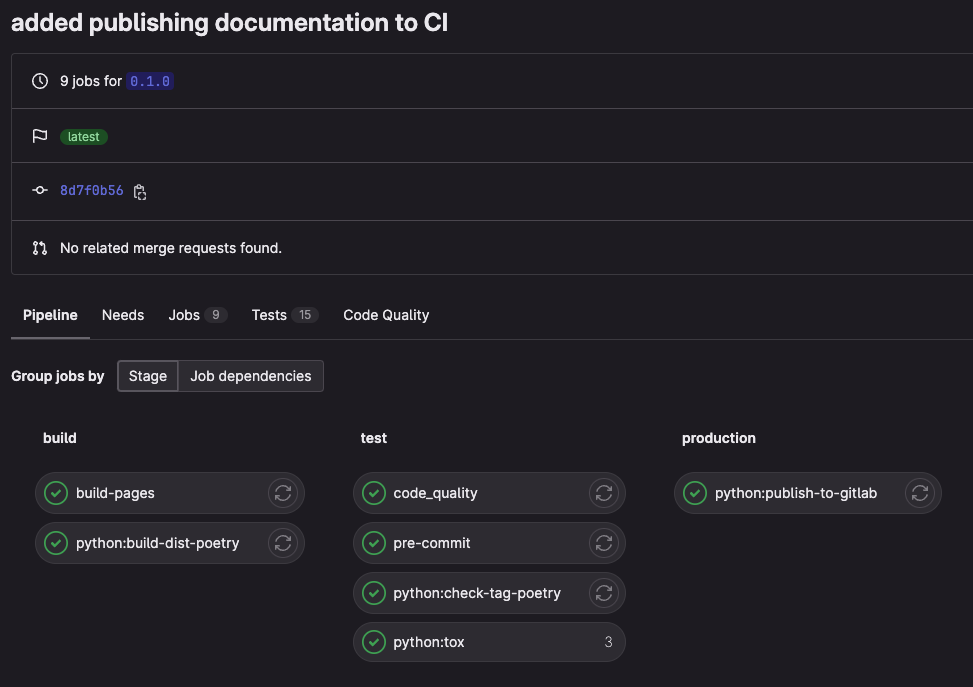The width and height of the screenshot is (973, 687).
Task: Switch to the Code Quality tab
Action: (x=386, y=315)
